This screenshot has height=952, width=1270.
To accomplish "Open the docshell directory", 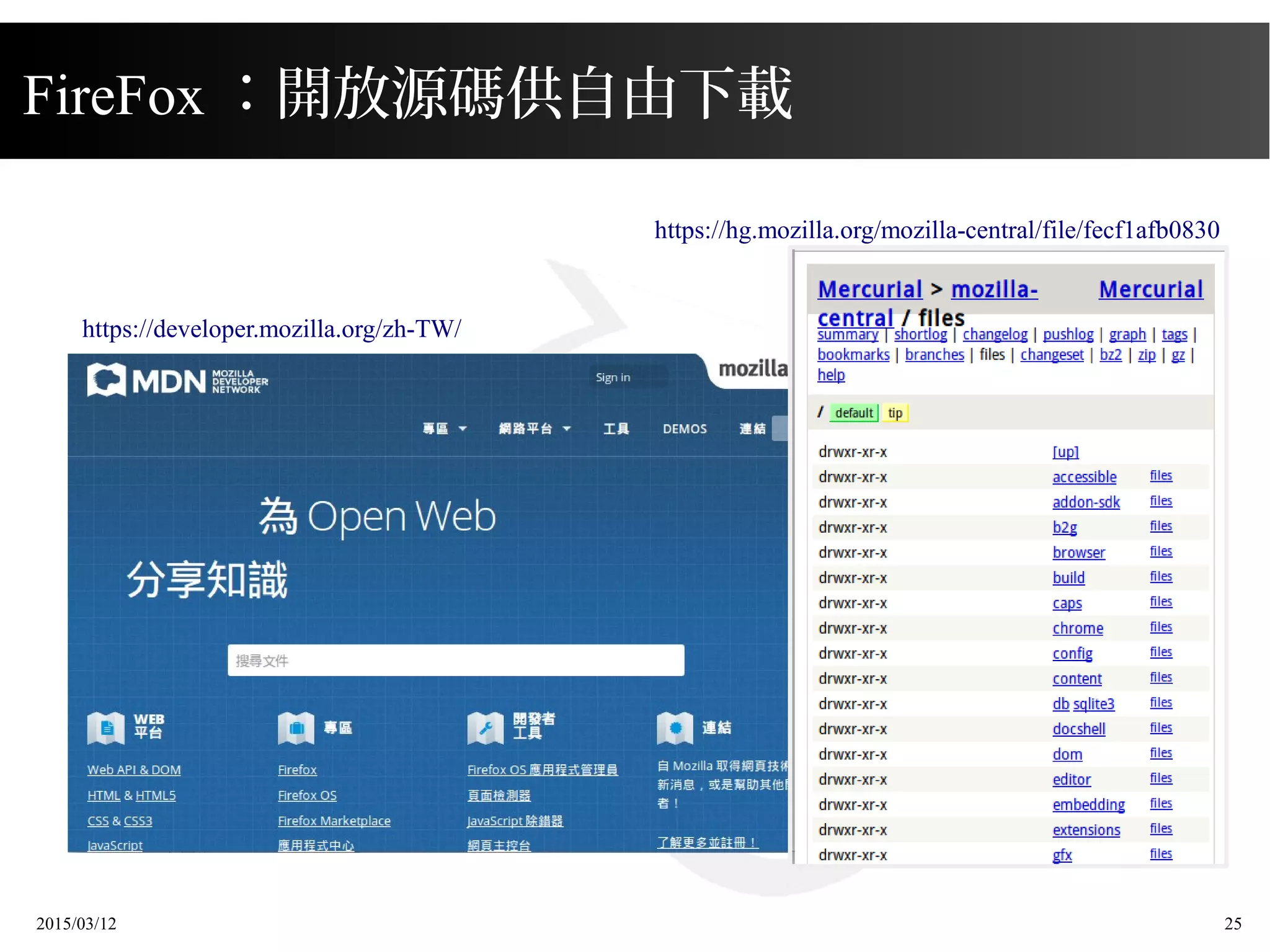I will tap(1079, 729).
